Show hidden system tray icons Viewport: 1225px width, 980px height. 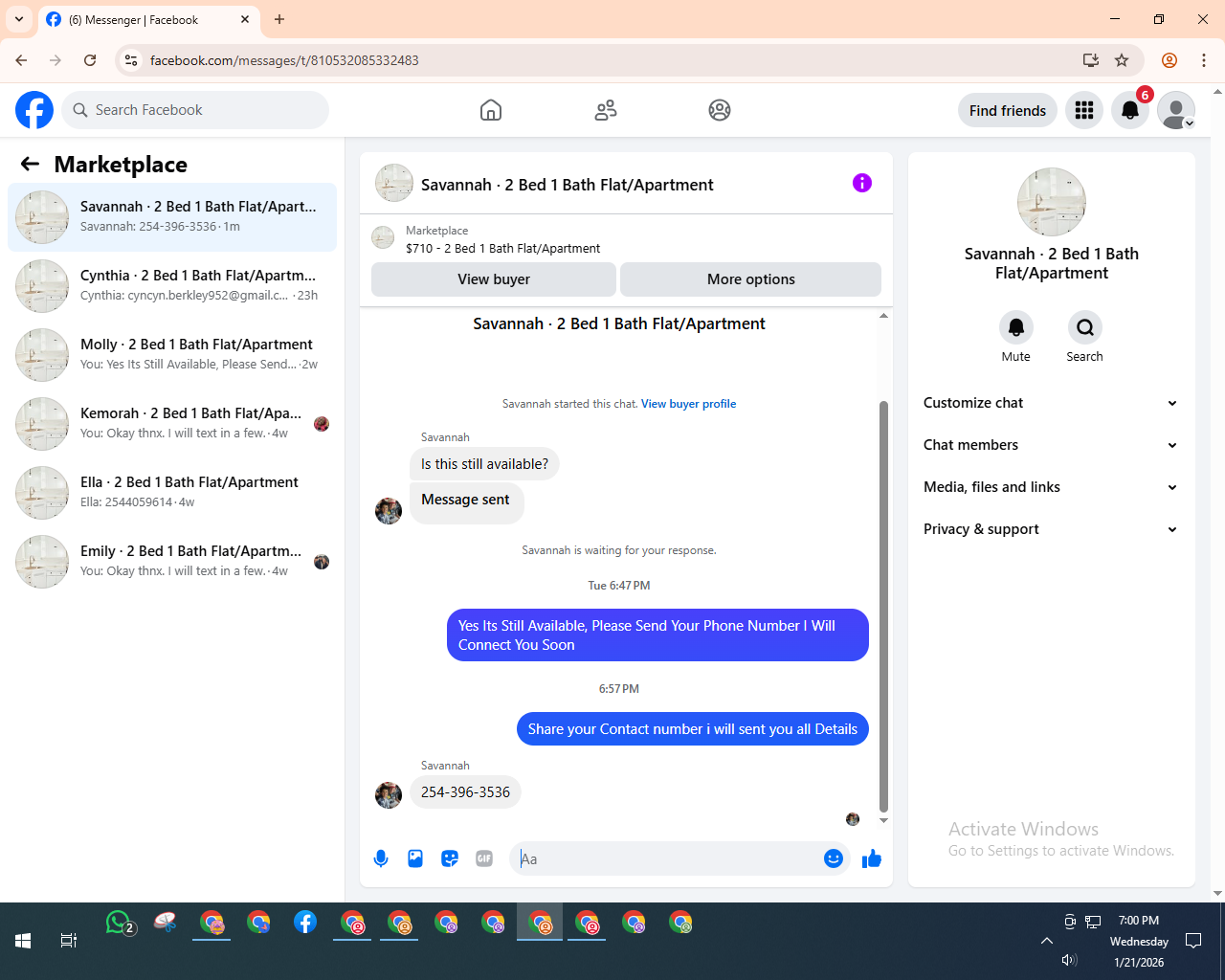[1047, 941]
